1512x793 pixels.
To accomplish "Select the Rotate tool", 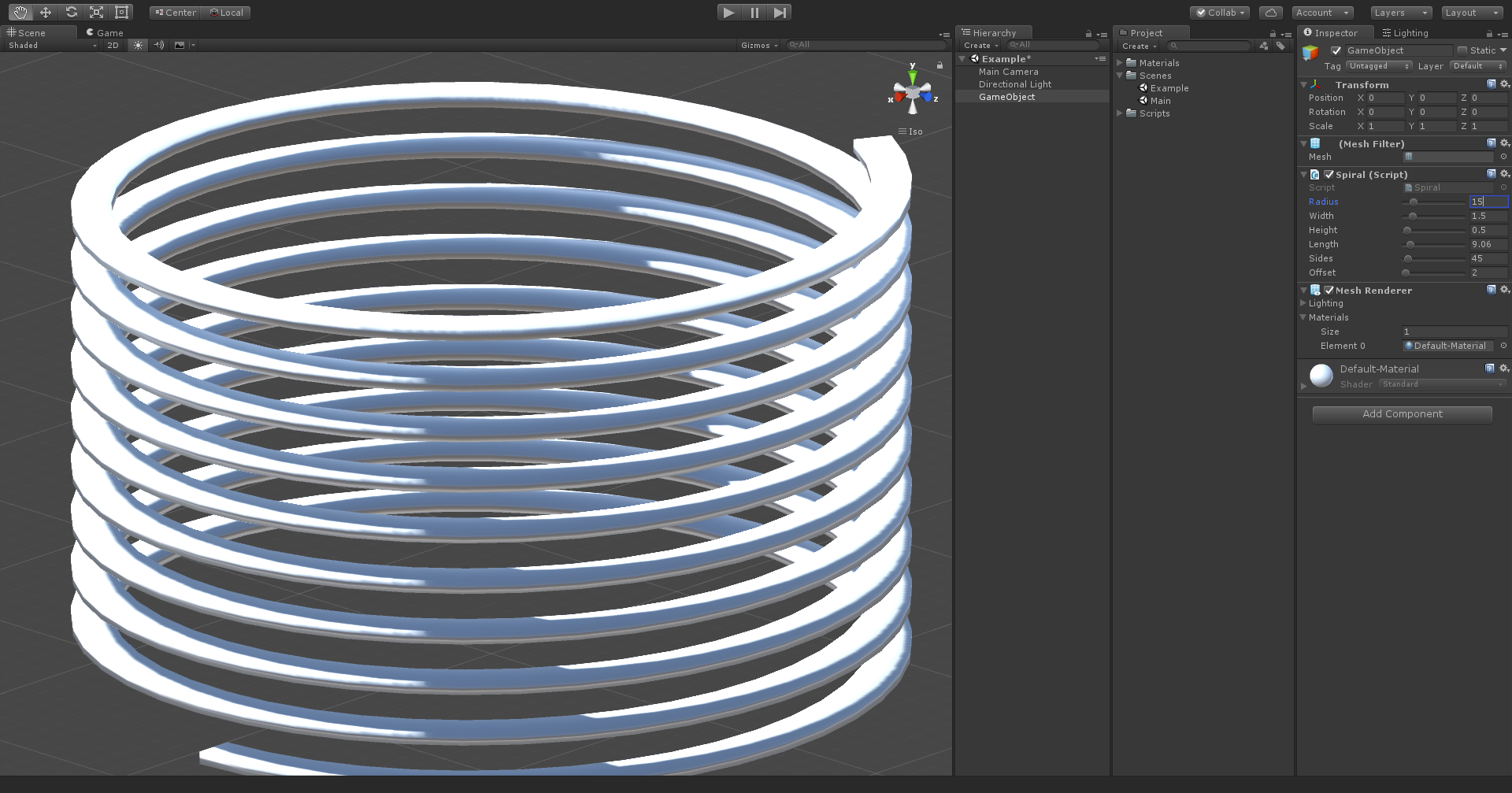I will pyautogui.click(x=71, y=12).
